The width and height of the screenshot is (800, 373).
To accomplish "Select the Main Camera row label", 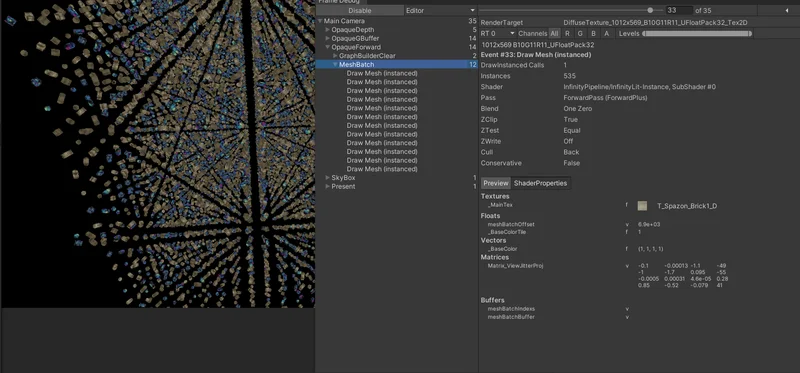I will tap(344, 21).
